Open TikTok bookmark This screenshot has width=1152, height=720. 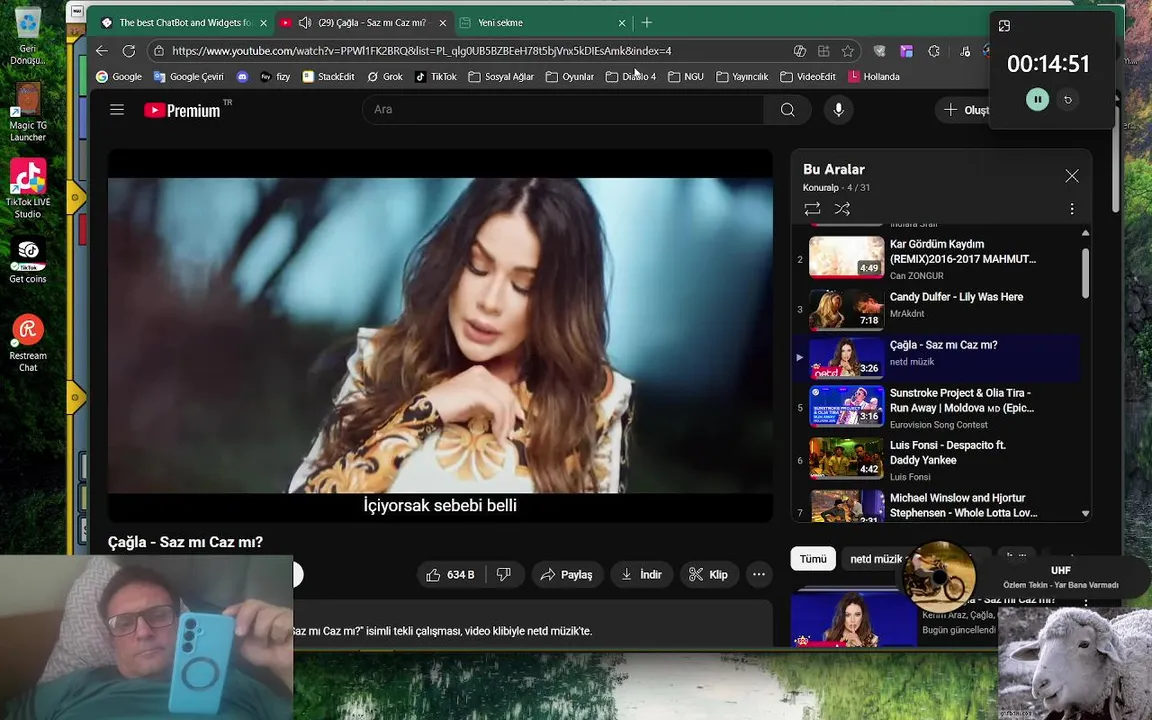coord(436,76)
